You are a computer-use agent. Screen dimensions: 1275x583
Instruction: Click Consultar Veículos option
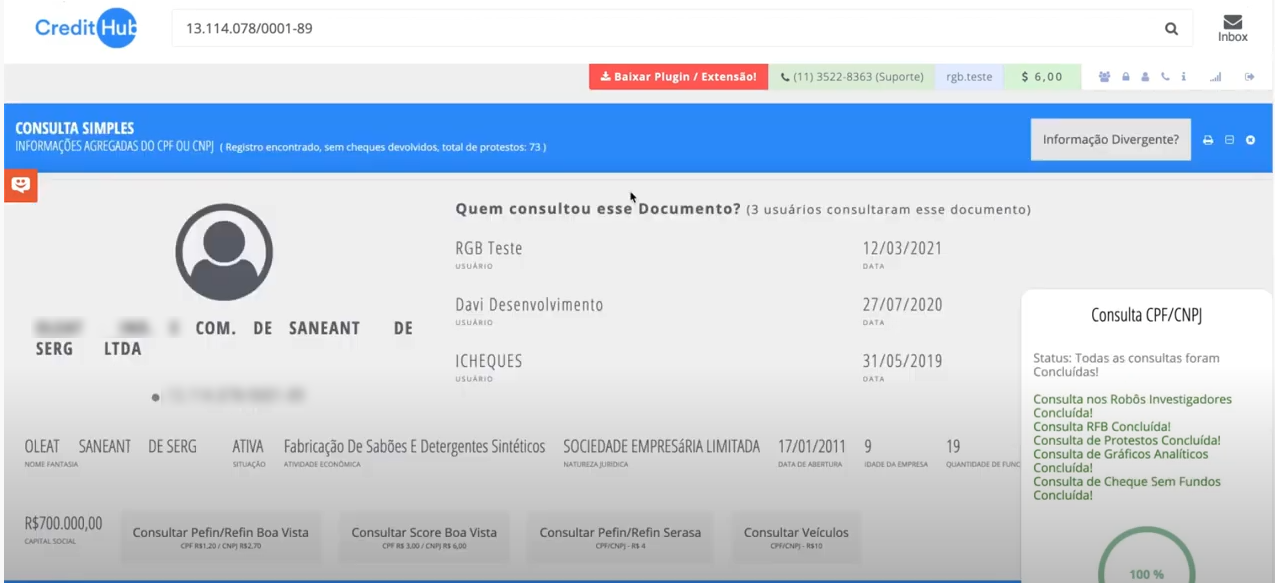(x=796, y=533)
